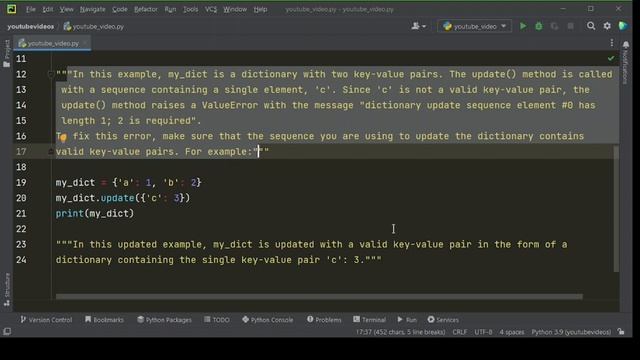Open the TODO tool window
640x360 pixels.
[x=217, y=320]
